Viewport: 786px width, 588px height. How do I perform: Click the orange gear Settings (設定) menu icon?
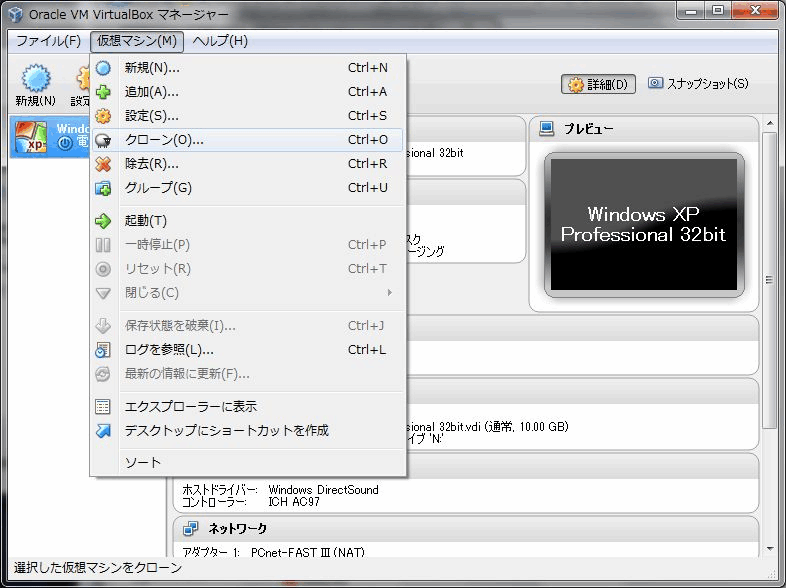tap(103, 116)
